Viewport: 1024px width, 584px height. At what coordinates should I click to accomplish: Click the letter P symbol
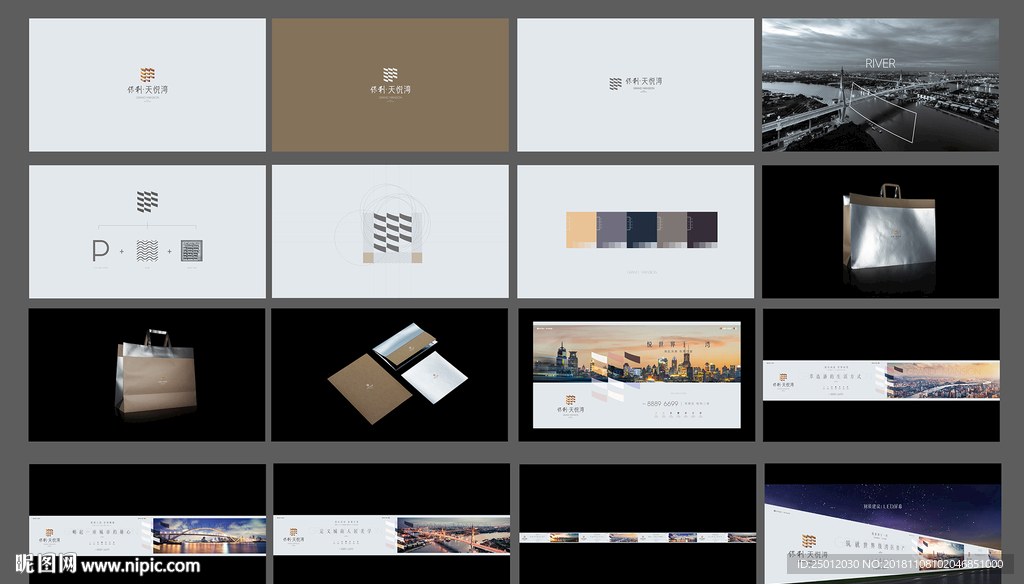tap(100, 250)
